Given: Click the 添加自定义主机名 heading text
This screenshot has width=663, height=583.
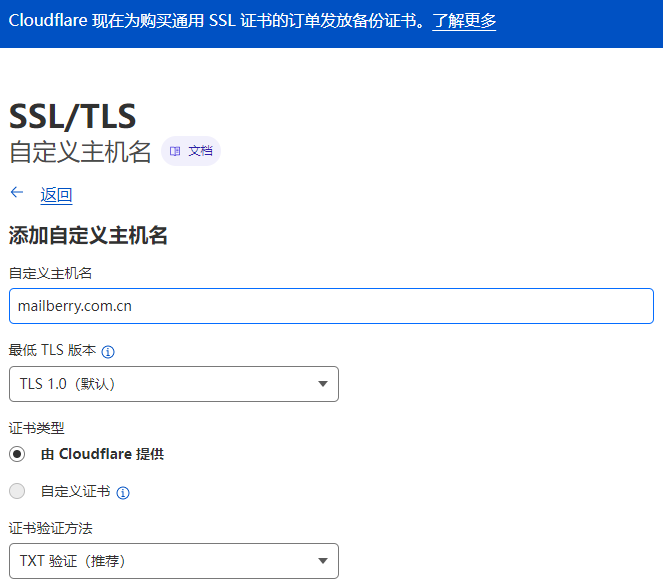Looking at the screenshot, I should (x=88, y=235).
